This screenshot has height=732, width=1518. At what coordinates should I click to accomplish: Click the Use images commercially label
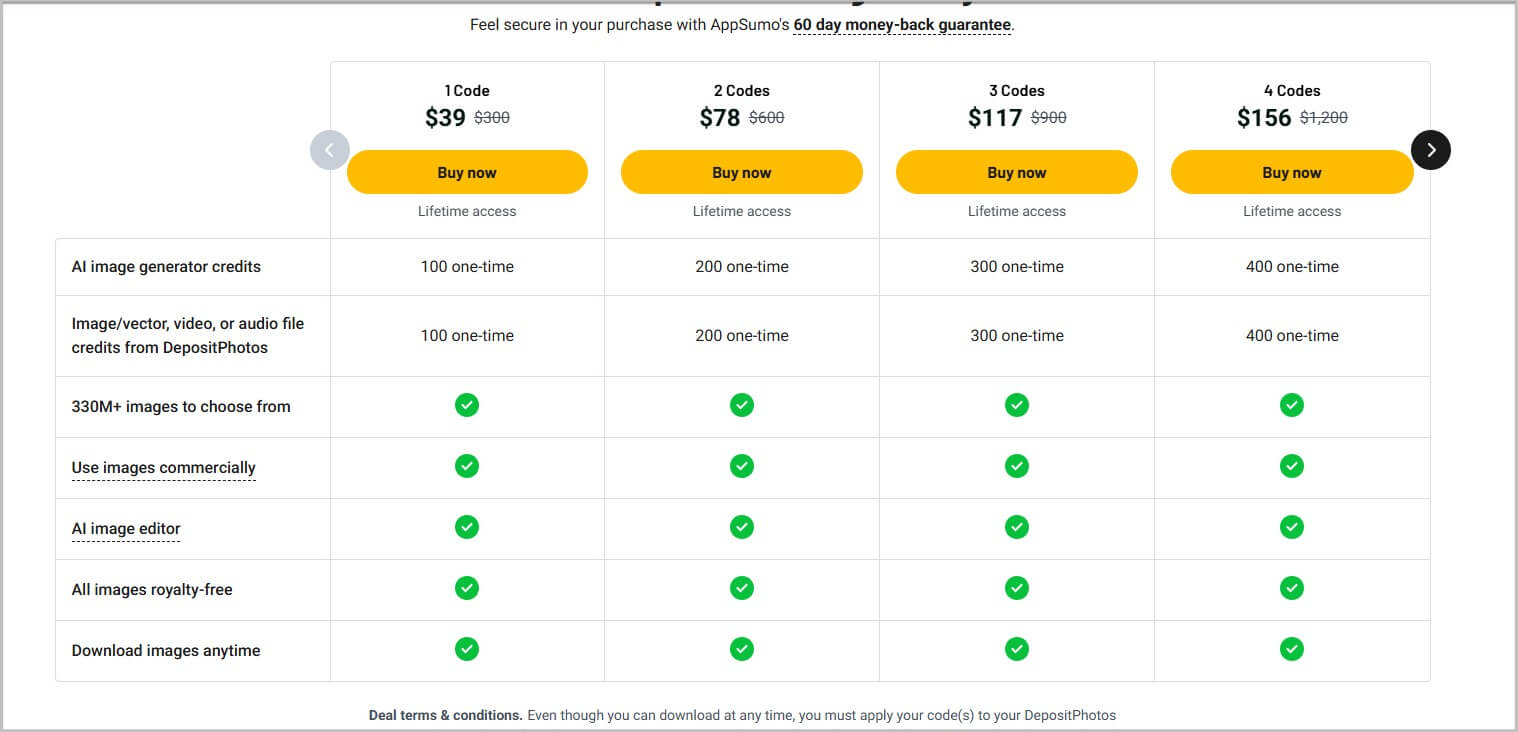pyautogui.click(x=163, y=468)
